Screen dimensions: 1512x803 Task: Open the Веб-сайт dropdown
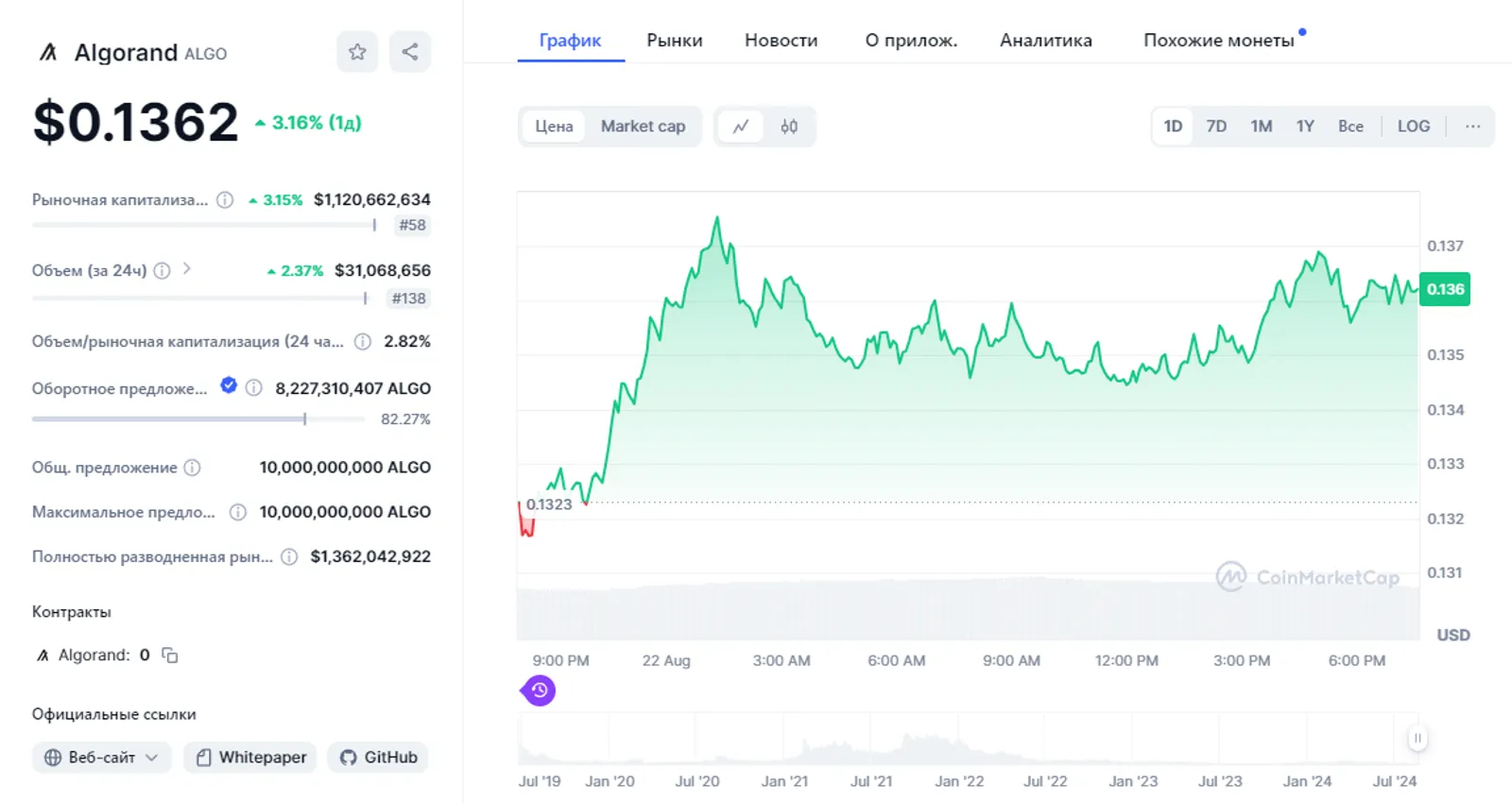[102, 757]
